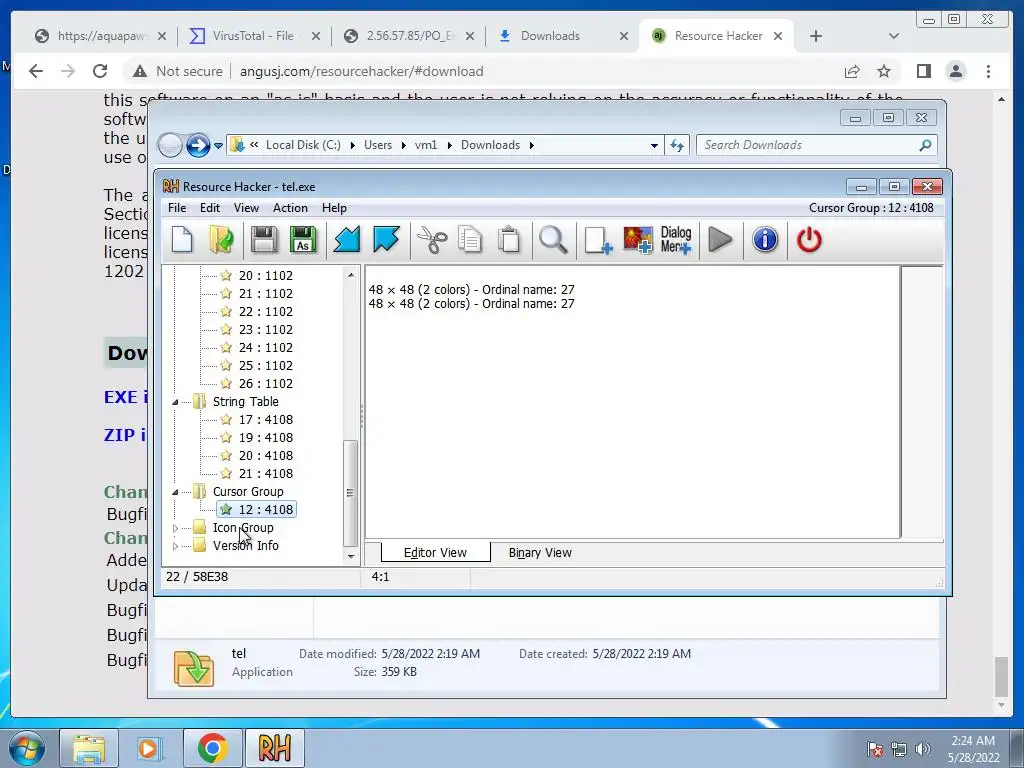This screenshot has height=768, width=1024.
Task: Click the blue Info about icon
Action: tap(765, 240)
